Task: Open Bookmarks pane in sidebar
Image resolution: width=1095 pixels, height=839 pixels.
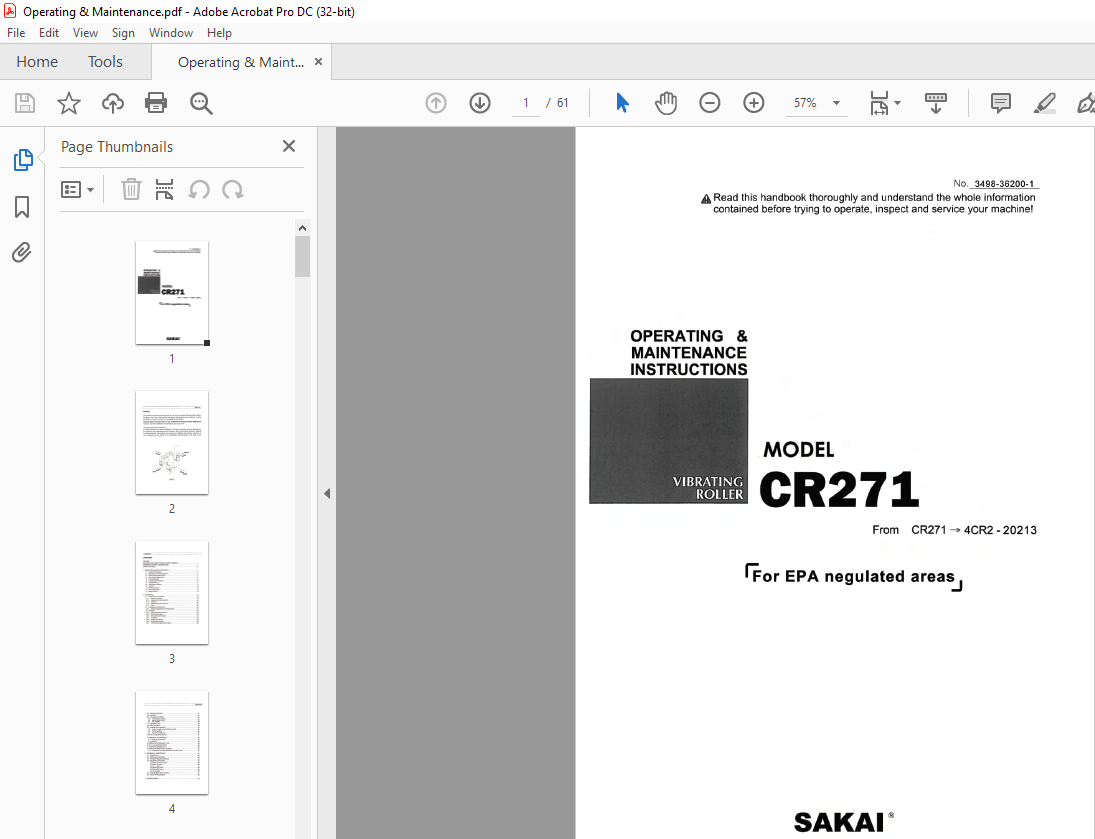Action: coord(22,207)
